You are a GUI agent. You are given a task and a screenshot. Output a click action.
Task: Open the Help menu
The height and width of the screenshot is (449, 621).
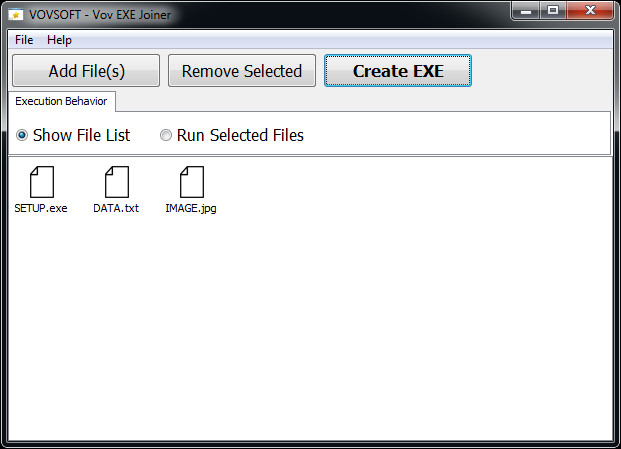[x=59, y=40]
